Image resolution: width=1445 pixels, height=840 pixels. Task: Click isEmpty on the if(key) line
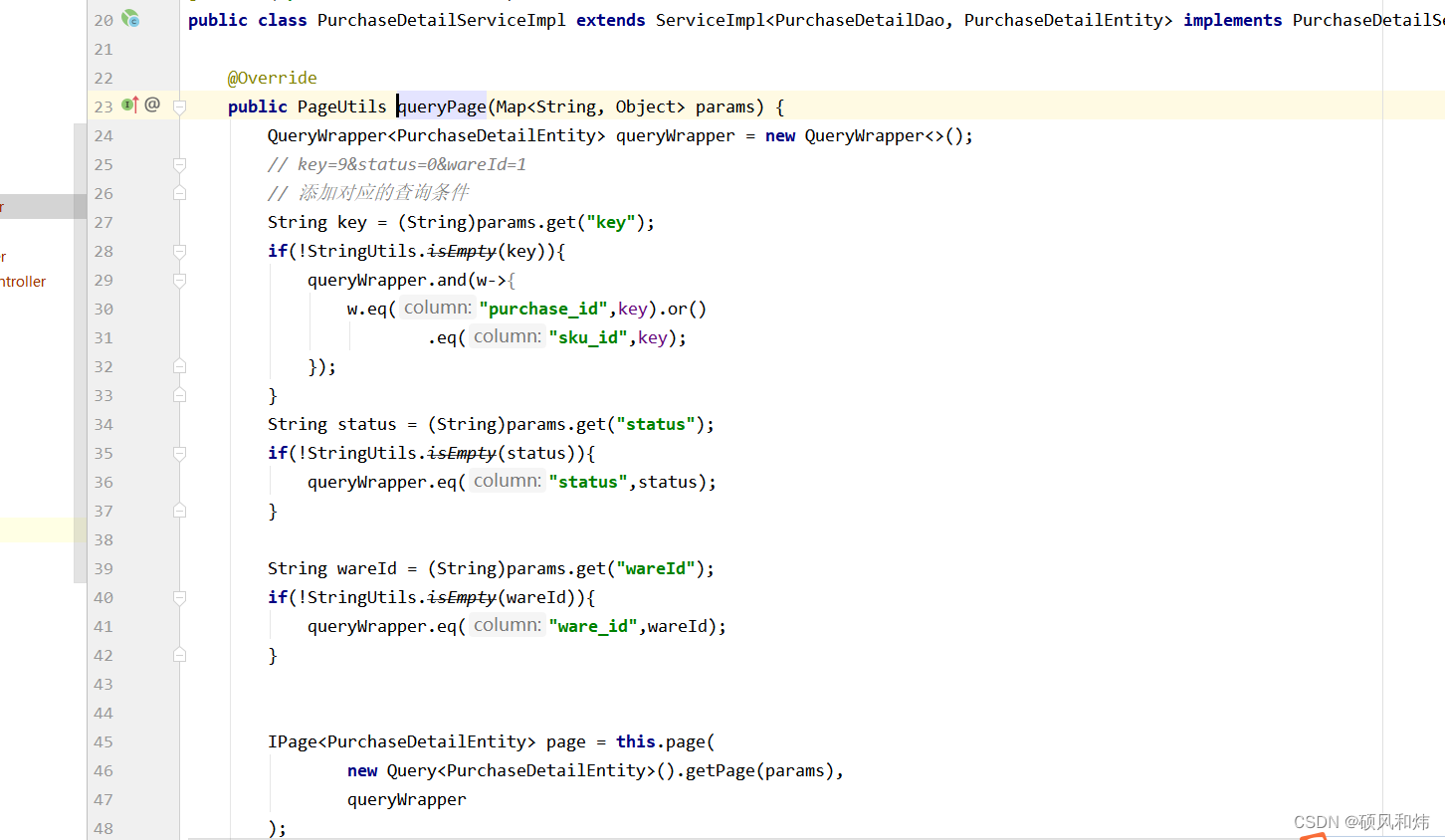tap(462, 251)
